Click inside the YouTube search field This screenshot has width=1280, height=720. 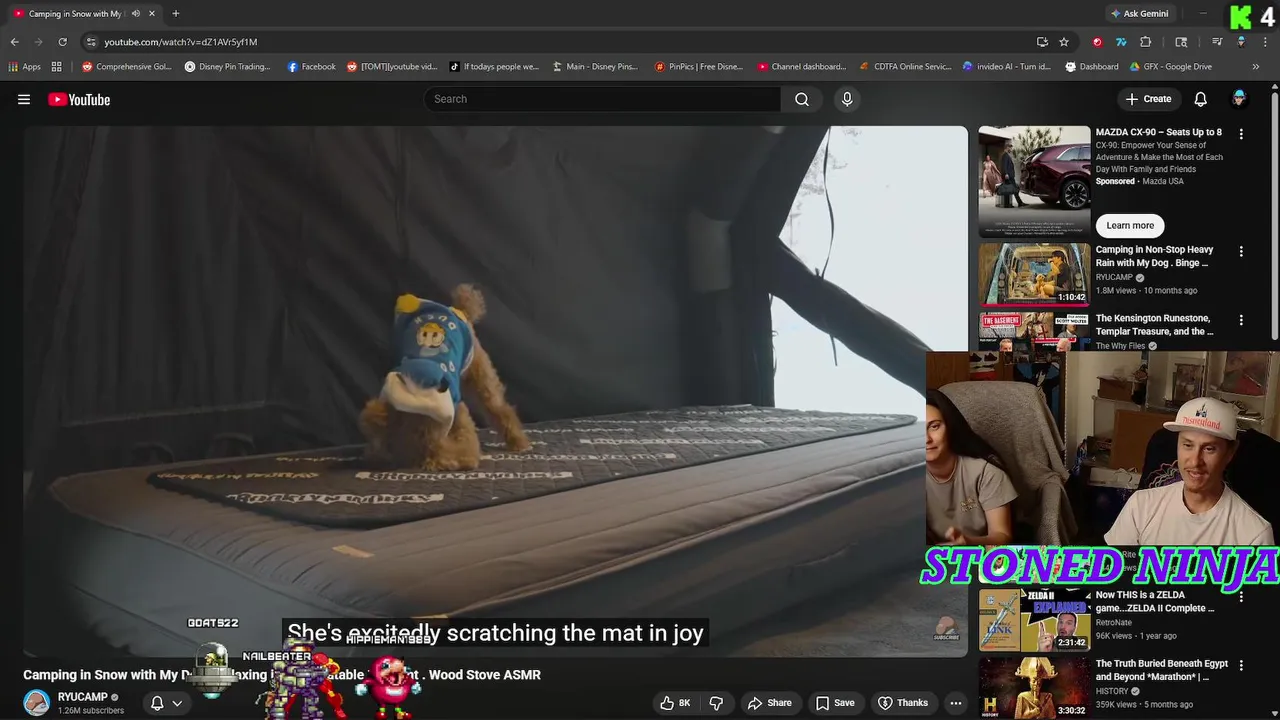tap(602, 99)
